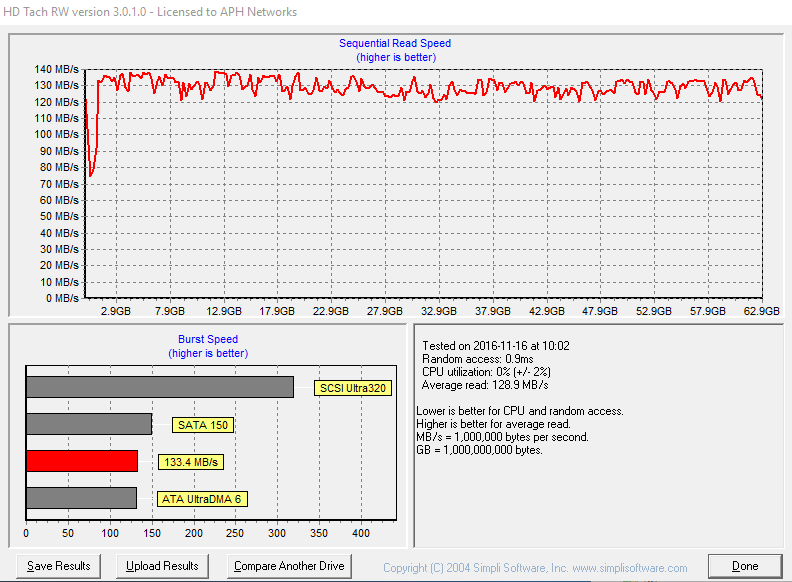Screen dimensions: 792x582
Task: Click the 140 MB/s y-axis label
Action: [56, 69]
